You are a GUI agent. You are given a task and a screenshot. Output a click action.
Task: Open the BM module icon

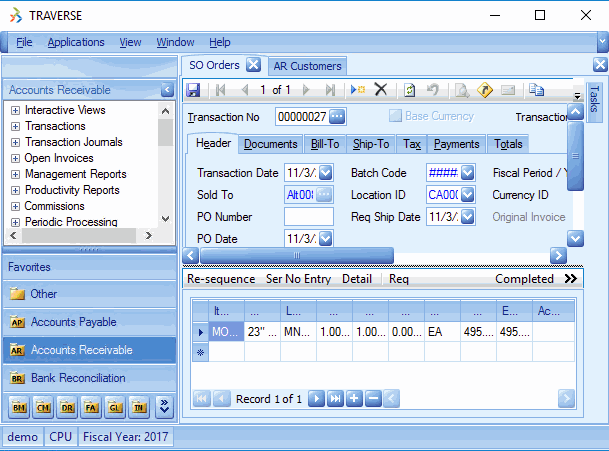[x=19, y=407]
